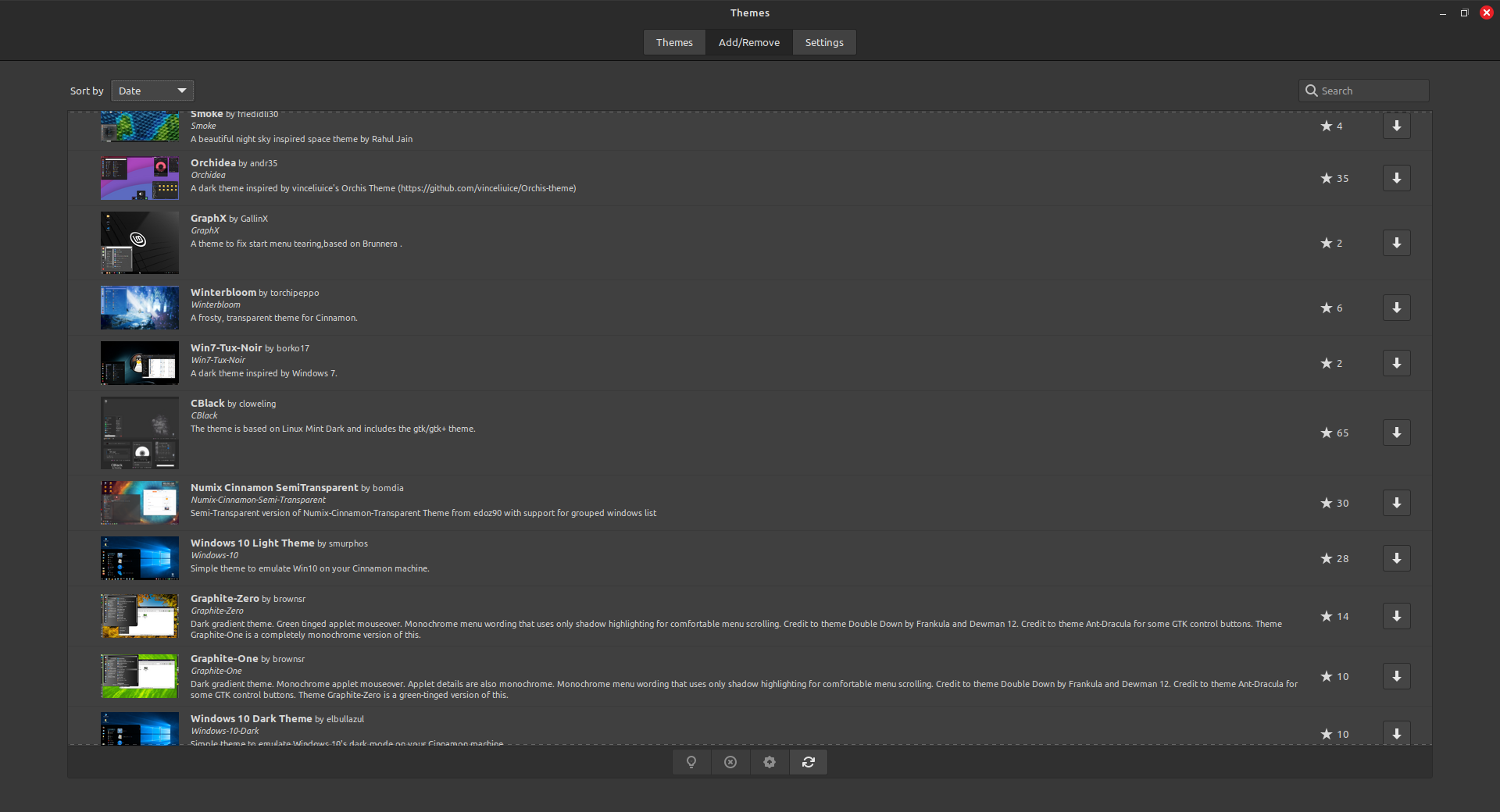The width and height of the screenshot is (1500, 812).
Task: Click the star rating of CBlack
Action: 1334,433
